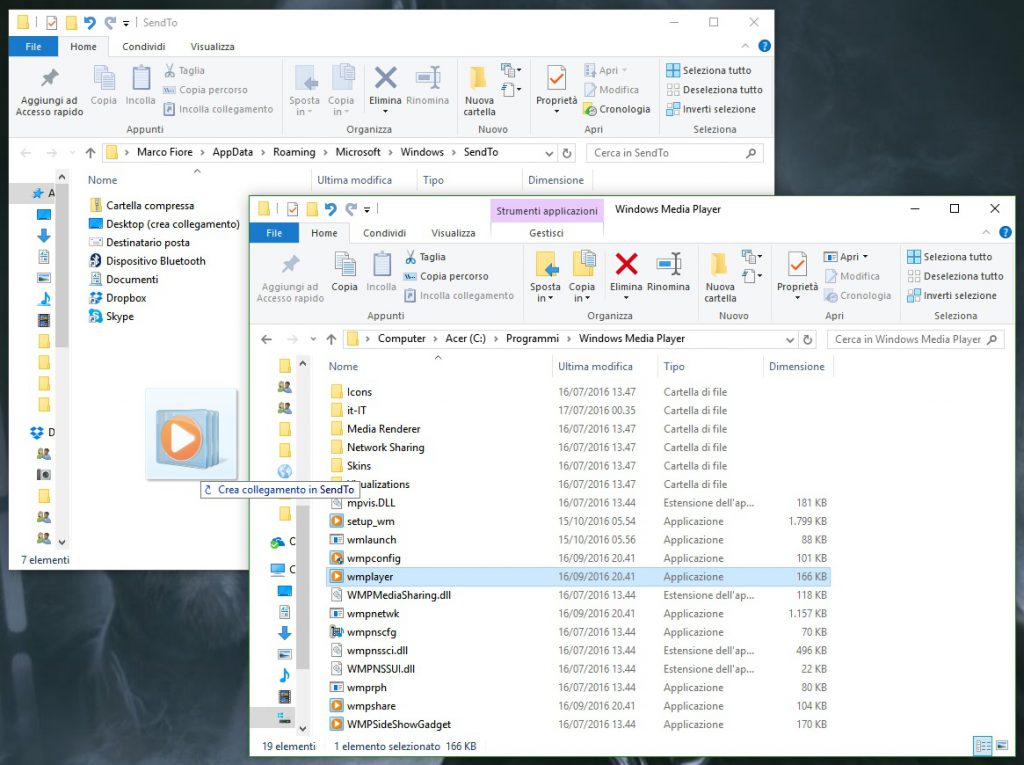Open File menu in SendTo window
Screen dimensions: 1024x765
click(x=33, y=46)
